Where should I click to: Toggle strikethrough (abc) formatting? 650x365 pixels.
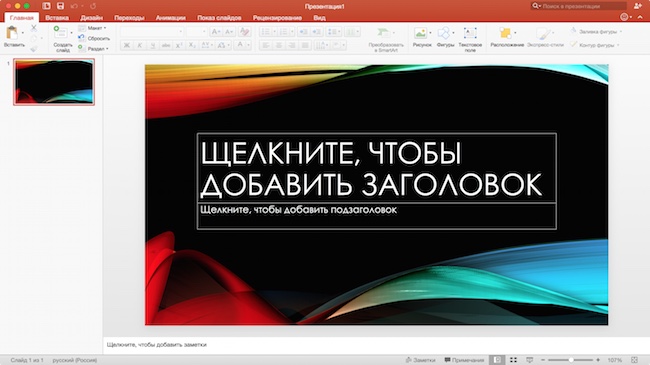pos(166,45)
